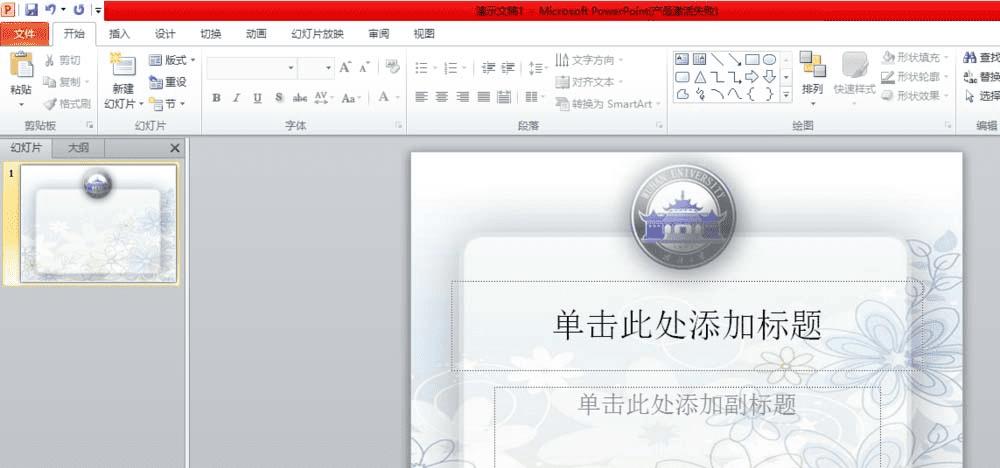Switch to the 动画 Animations tab
This screenshot has height=468, width=1000.
point(256,34)
